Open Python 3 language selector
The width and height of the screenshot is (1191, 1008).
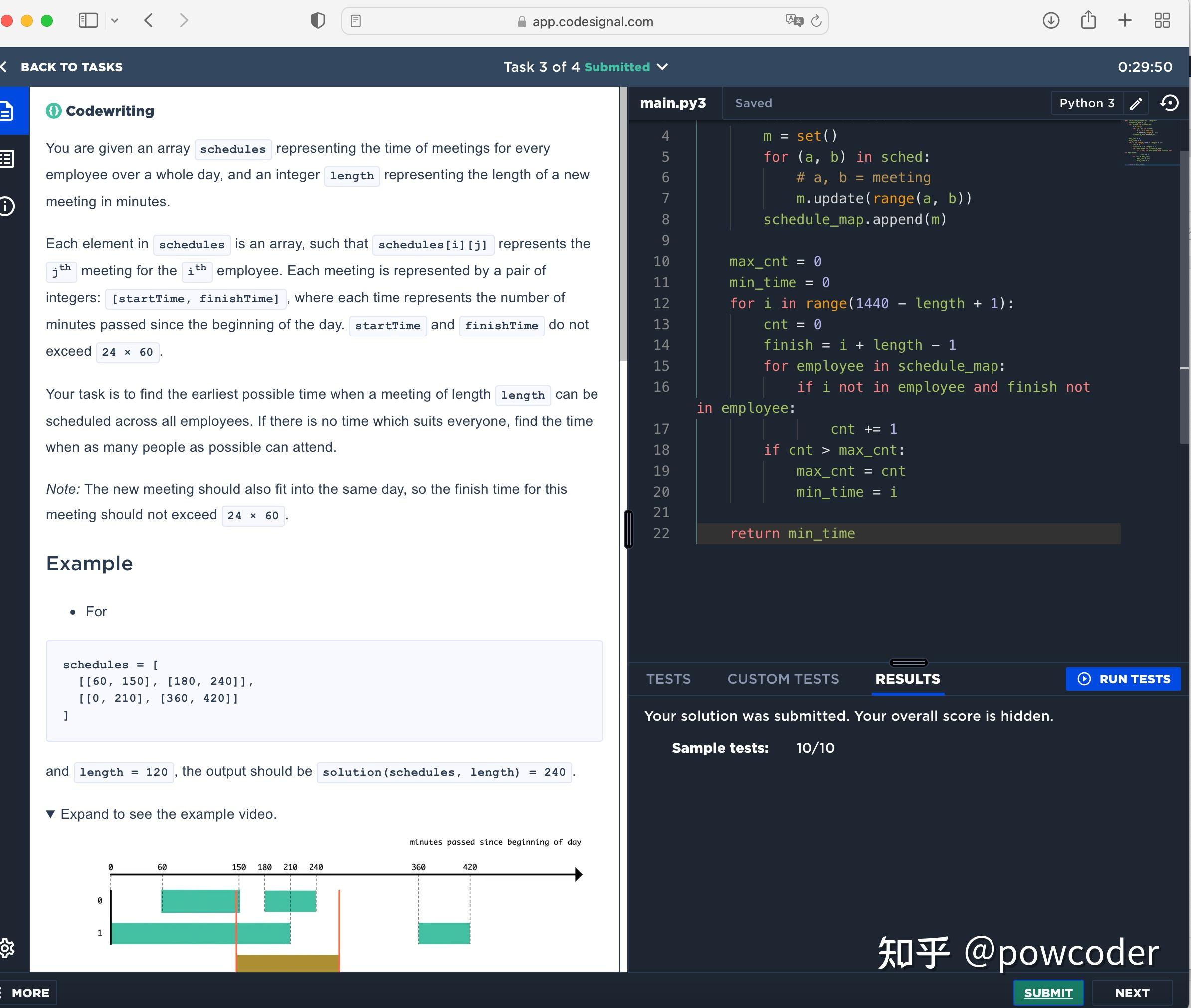pos(1086,103)
